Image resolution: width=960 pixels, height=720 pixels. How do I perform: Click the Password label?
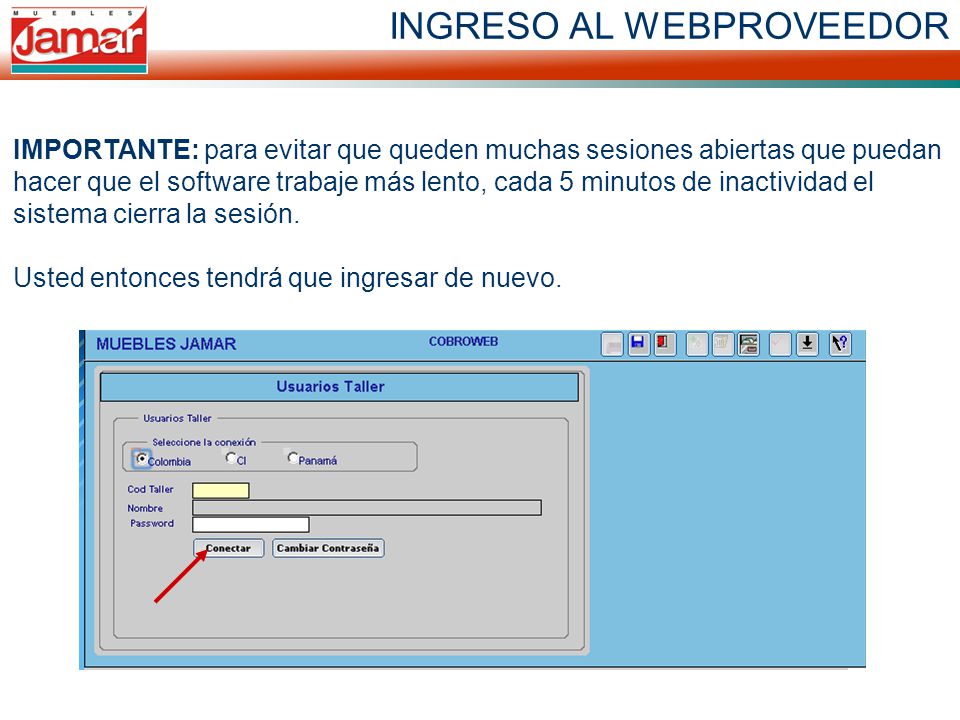152,523
